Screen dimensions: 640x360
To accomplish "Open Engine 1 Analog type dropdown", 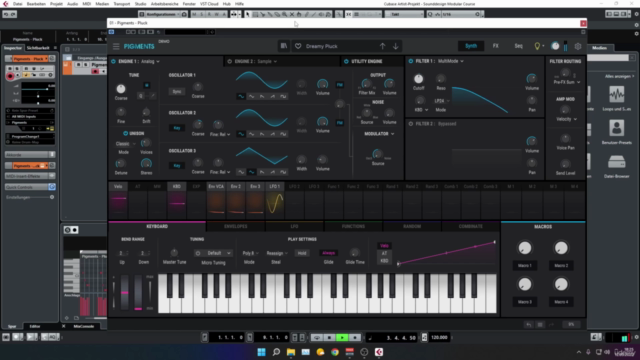I will pos(150,61).
